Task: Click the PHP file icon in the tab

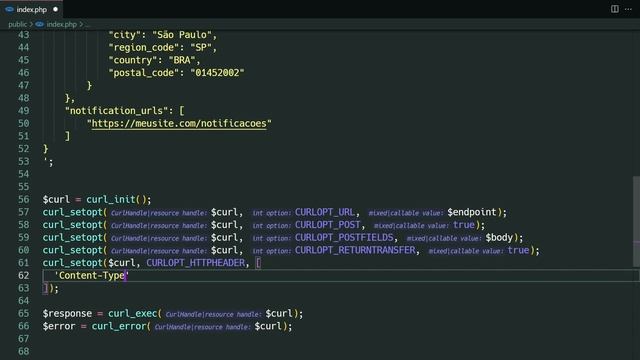Action: 9,9
